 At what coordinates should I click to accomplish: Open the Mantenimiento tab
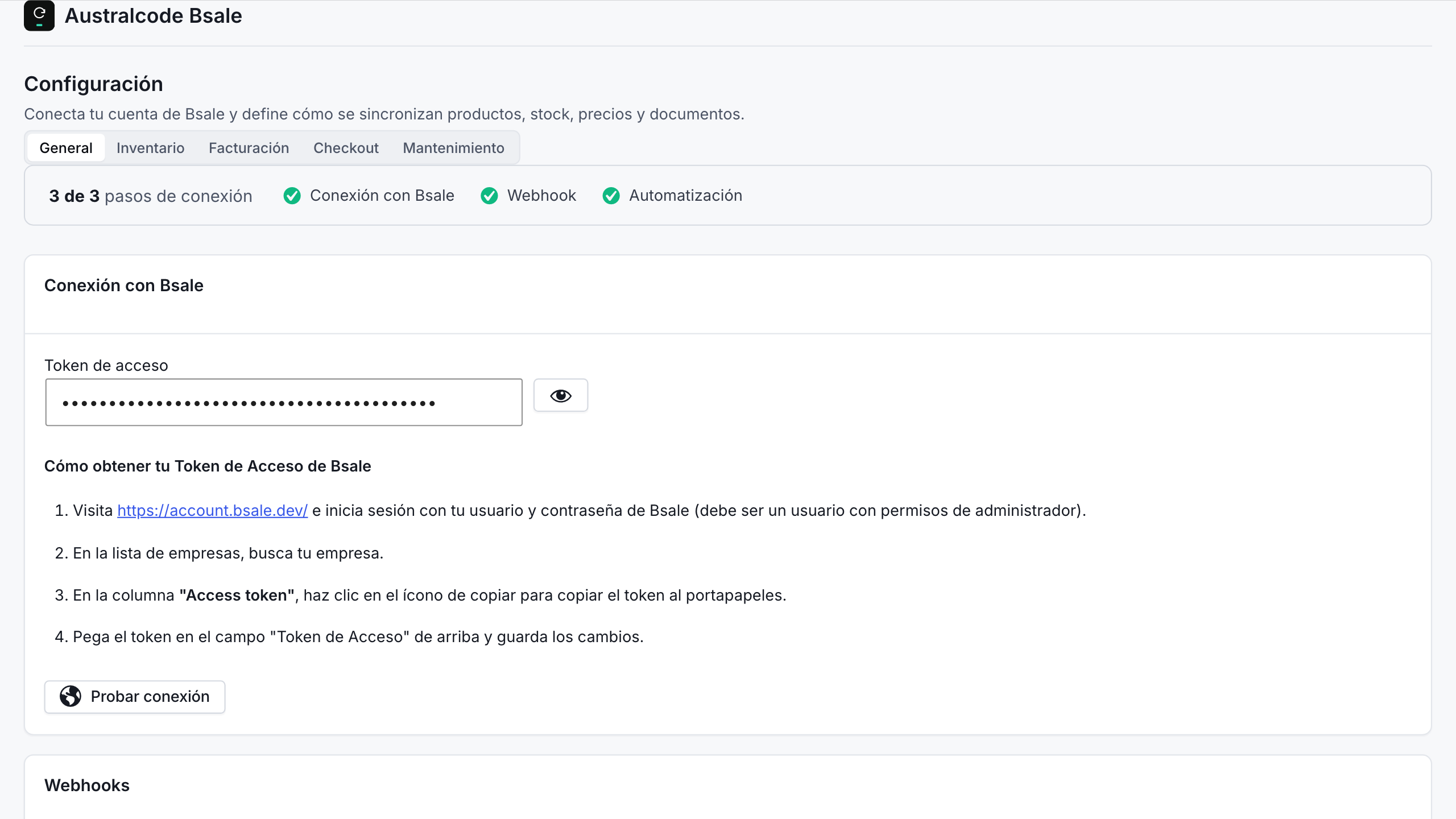(x=453, y=148)
